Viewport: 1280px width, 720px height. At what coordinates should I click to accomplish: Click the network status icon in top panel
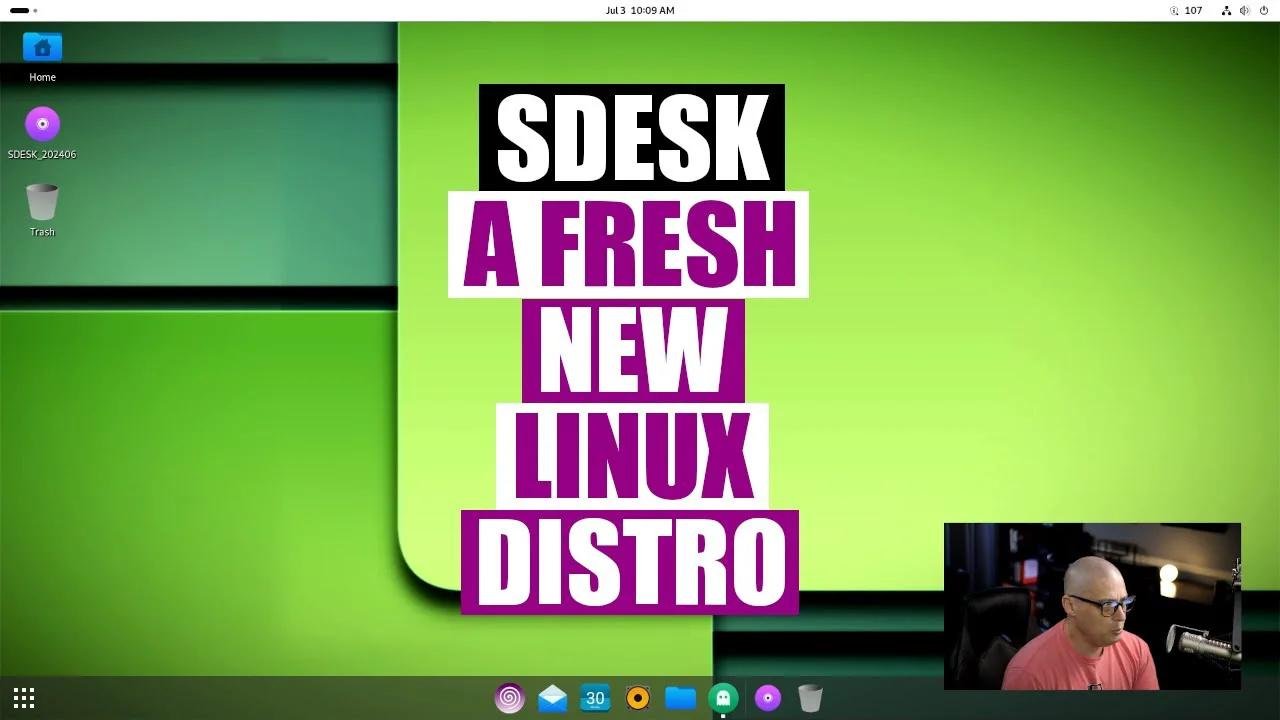(1226, 10)
